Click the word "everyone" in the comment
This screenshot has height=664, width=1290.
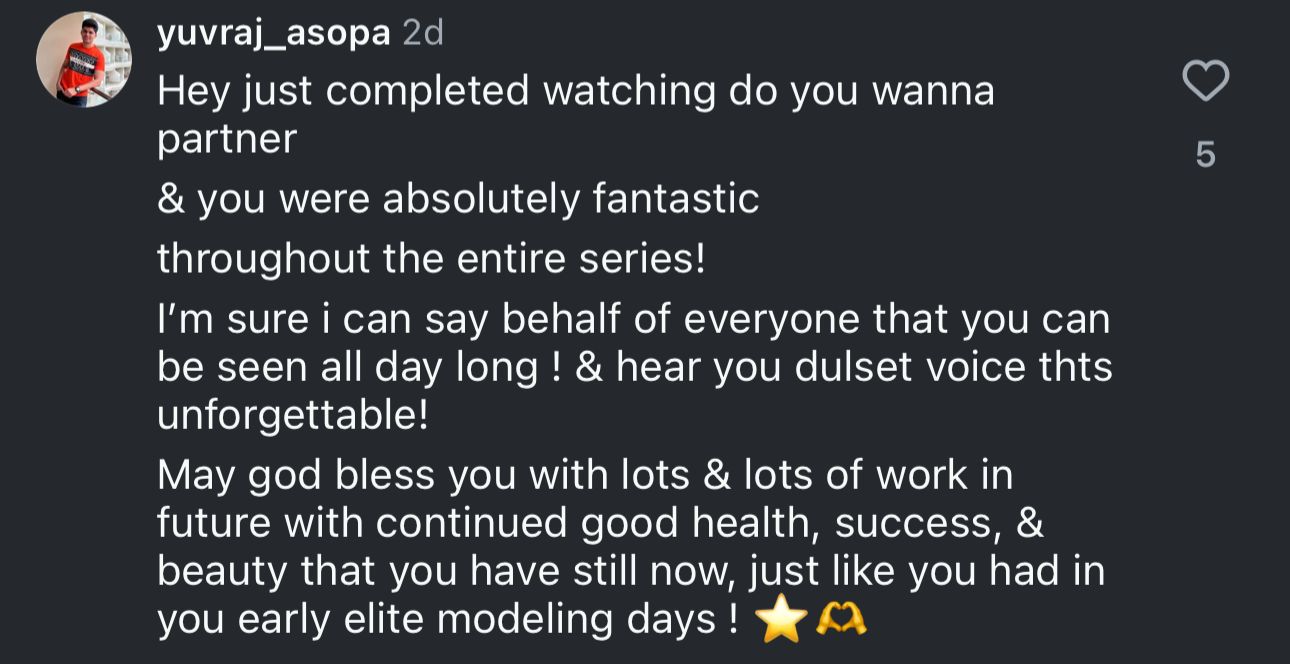(x=775, y=319)
